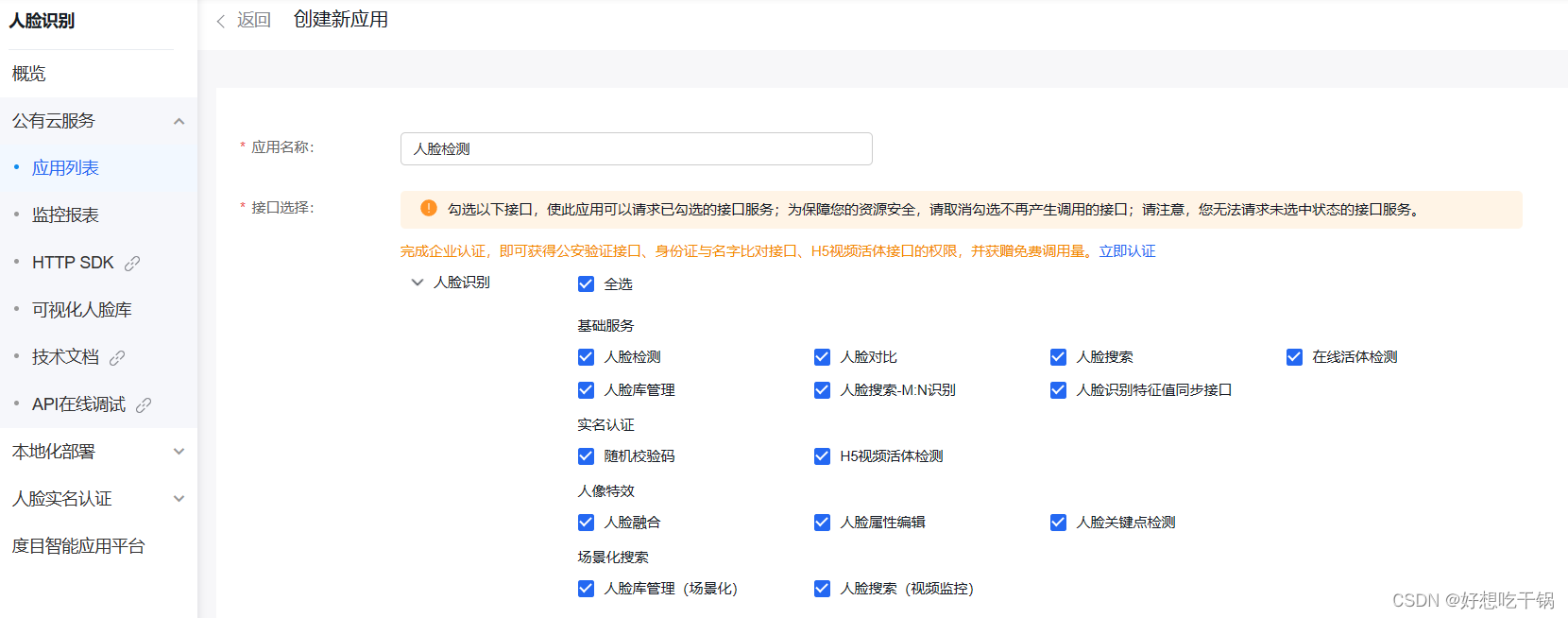The height and width of the screenshot is (618, 1568).
Task: Uncheck the 人脸检测 checkbox
Action: coord(586,356)
